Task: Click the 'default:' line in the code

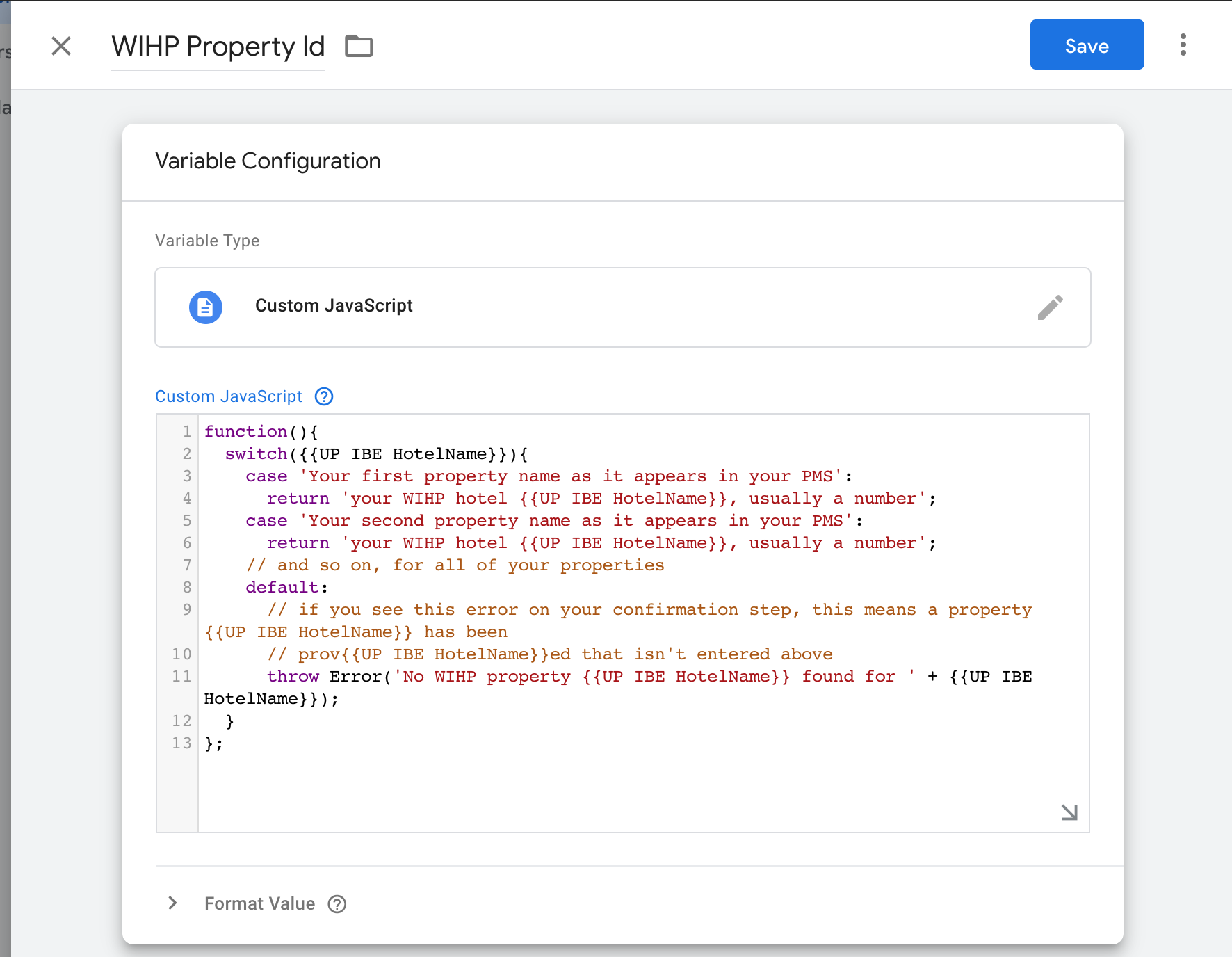Action: click(286, 588)
